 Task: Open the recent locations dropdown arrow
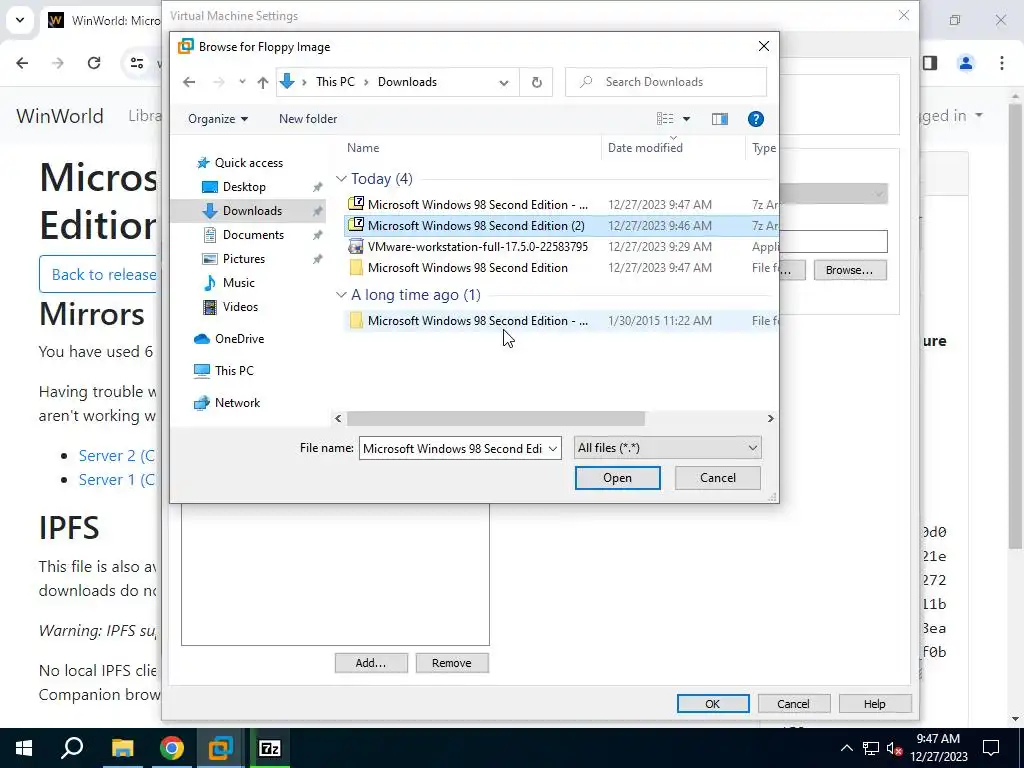[242, 82]
